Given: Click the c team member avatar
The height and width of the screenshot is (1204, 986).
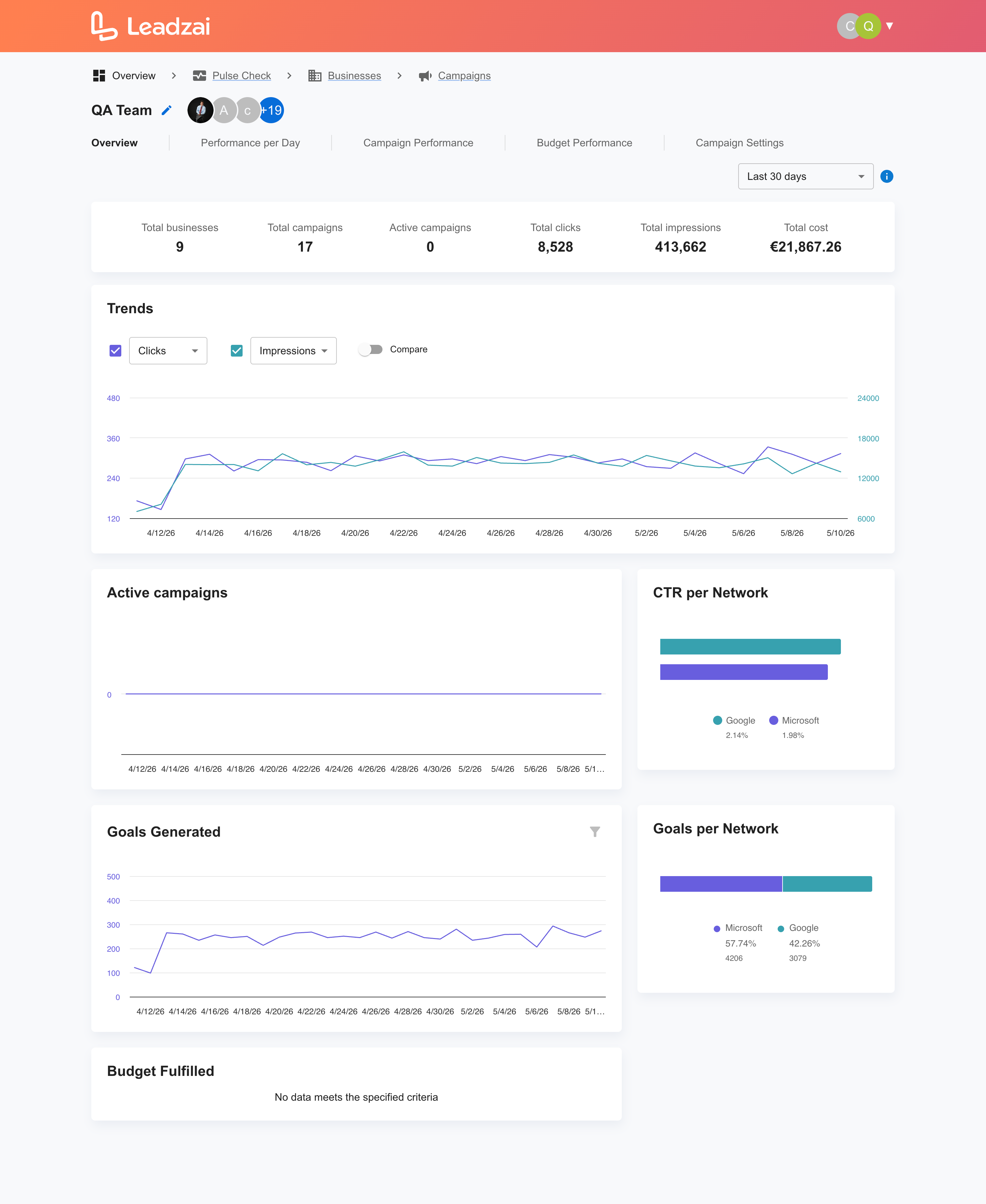Looking at the screenshot, I should (247, 110).
